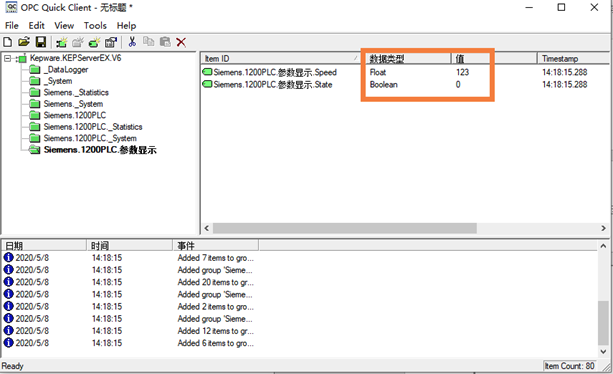The height and width of the screenshot is (374, 613).
Task: Select the 'Added 6 items to gro...' log entry
Action: pyautogui.click(x=215, y=343)
